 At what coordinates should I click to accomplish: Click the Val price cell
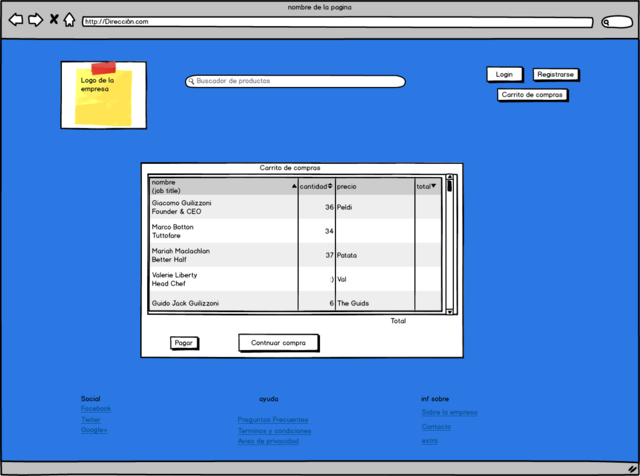click(x=375, y=279)
